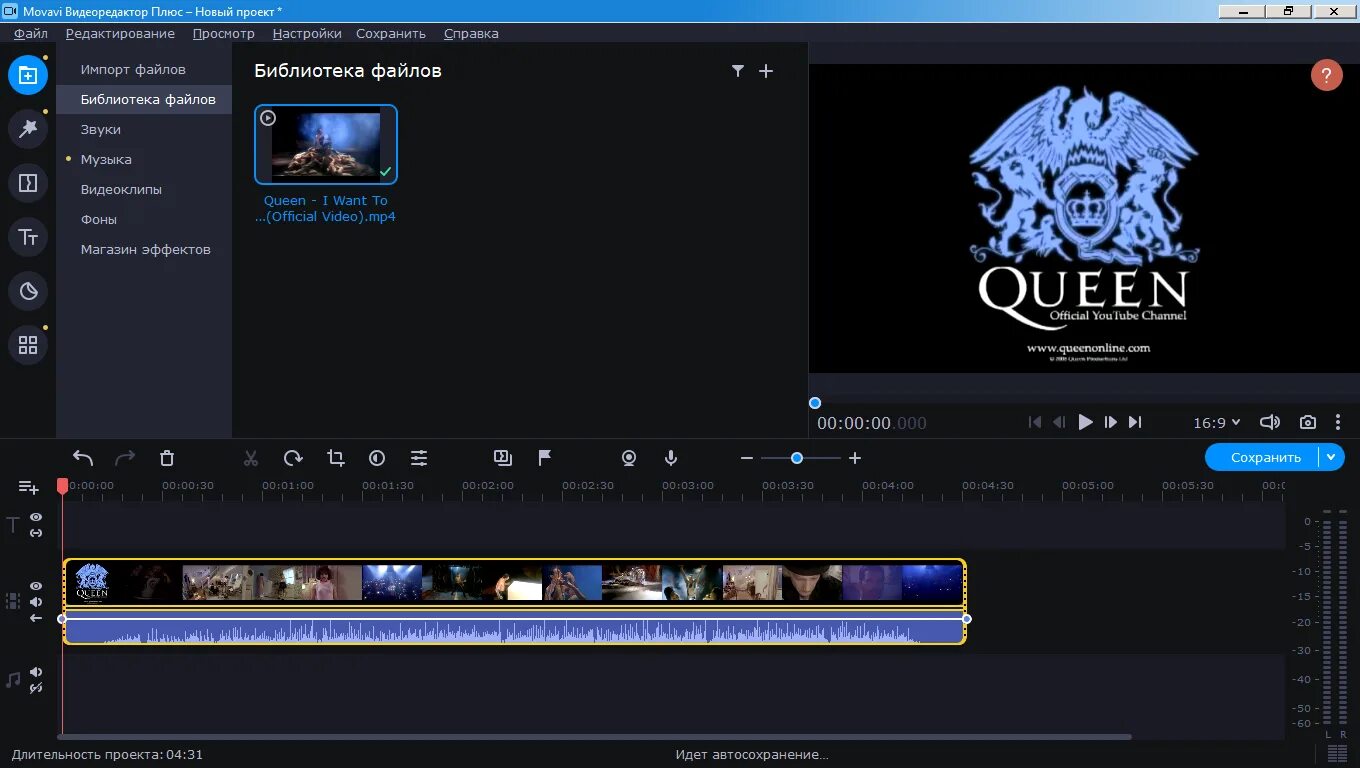Add a marker flag to timeline
The image size is (1360, 768).
545,458
